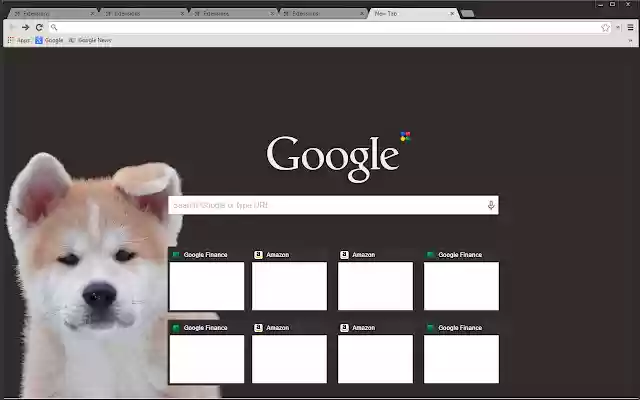Image resolution: width=640 pixels, height=400 pixels.
Task: Open the Chrome hamburger menu
Action: [631, 27]
